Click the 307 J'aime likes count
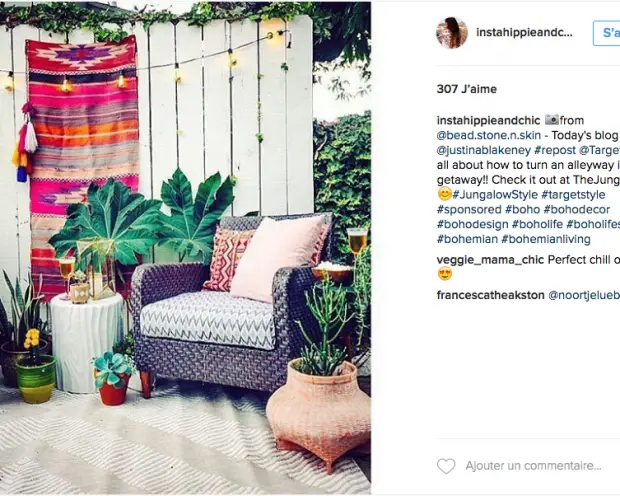 pos(467,89)
